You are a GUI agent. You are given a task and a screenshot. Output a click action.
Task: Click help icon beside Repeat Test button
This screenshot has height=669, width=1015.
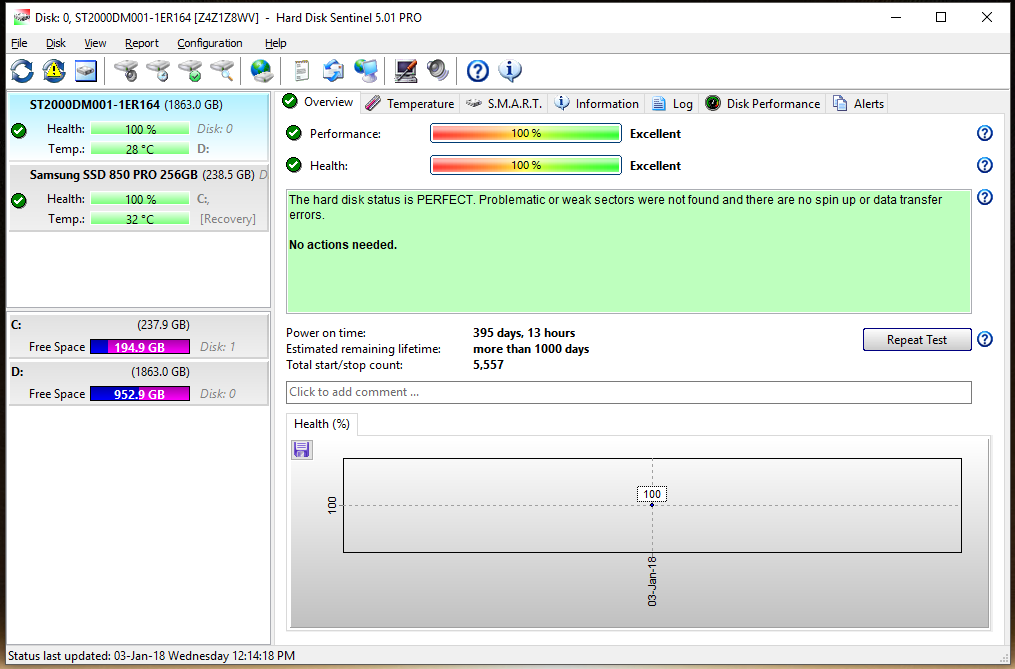[x=984, y=340]
